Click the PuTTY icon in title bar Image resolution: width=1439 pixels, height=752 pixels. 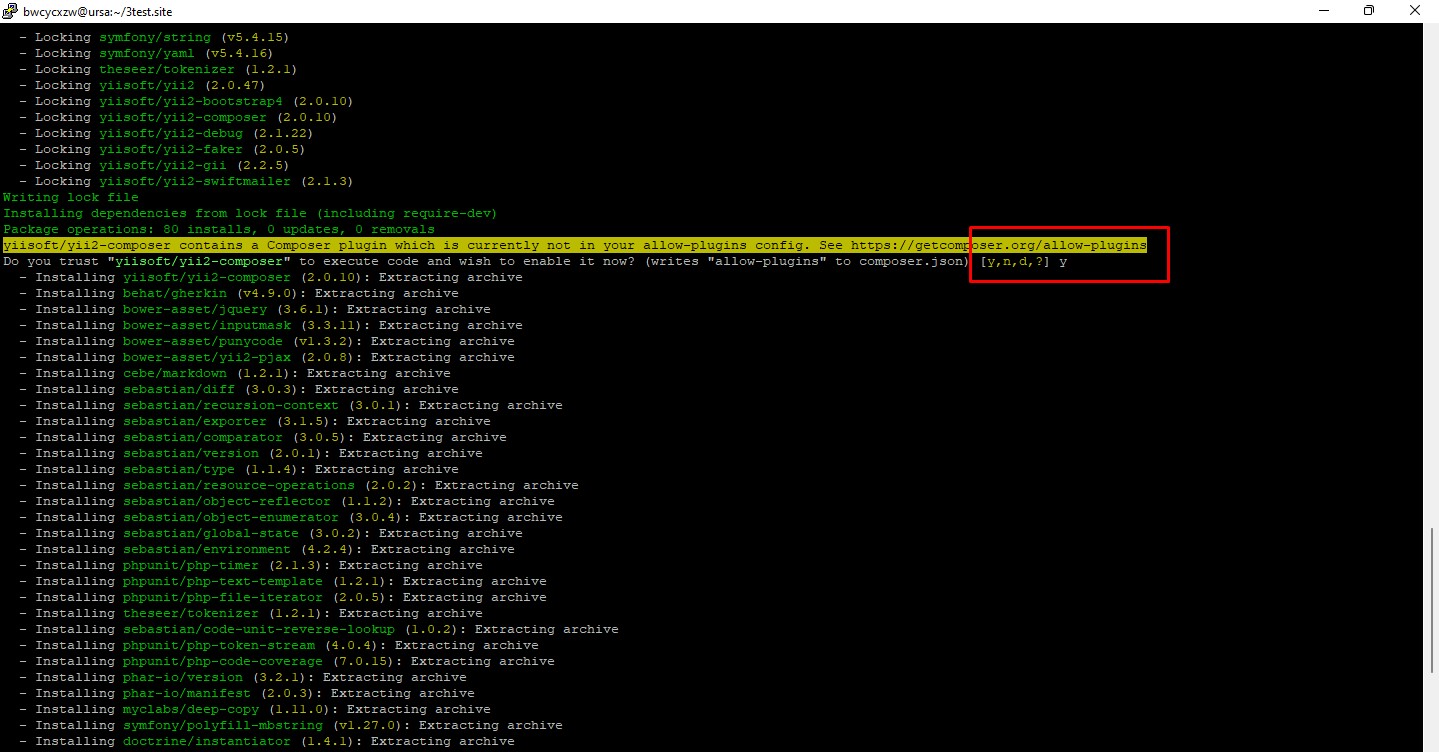pos(10,10)
